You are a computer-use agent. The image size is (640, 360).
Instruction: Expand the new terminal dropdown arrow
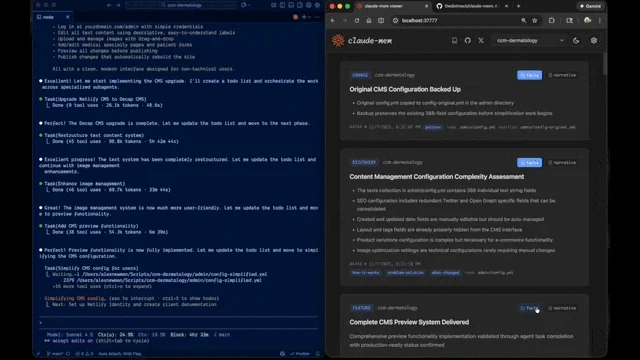(310, 17)
